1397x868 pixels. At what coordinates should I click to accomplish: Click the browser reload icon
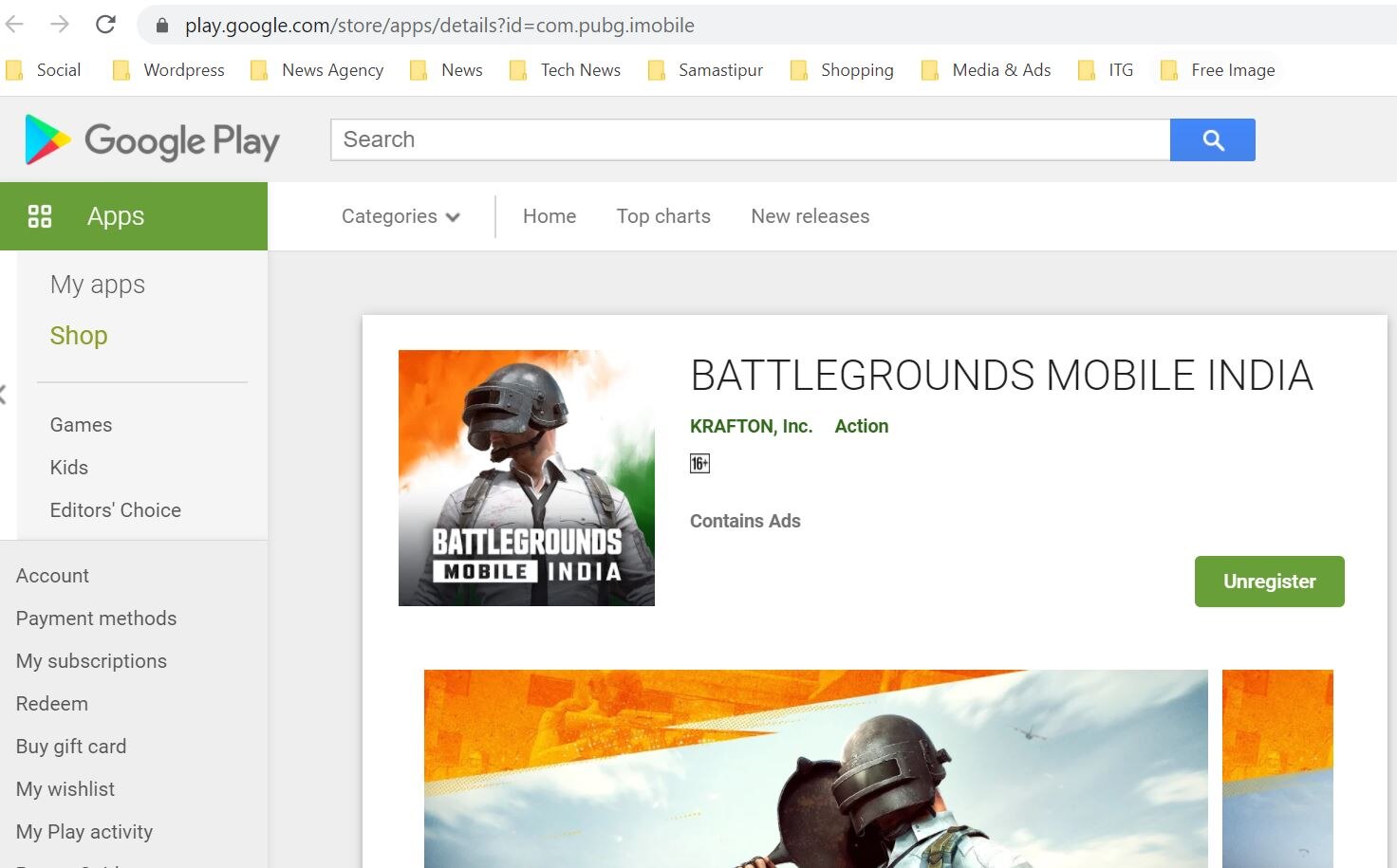[105, 25]
